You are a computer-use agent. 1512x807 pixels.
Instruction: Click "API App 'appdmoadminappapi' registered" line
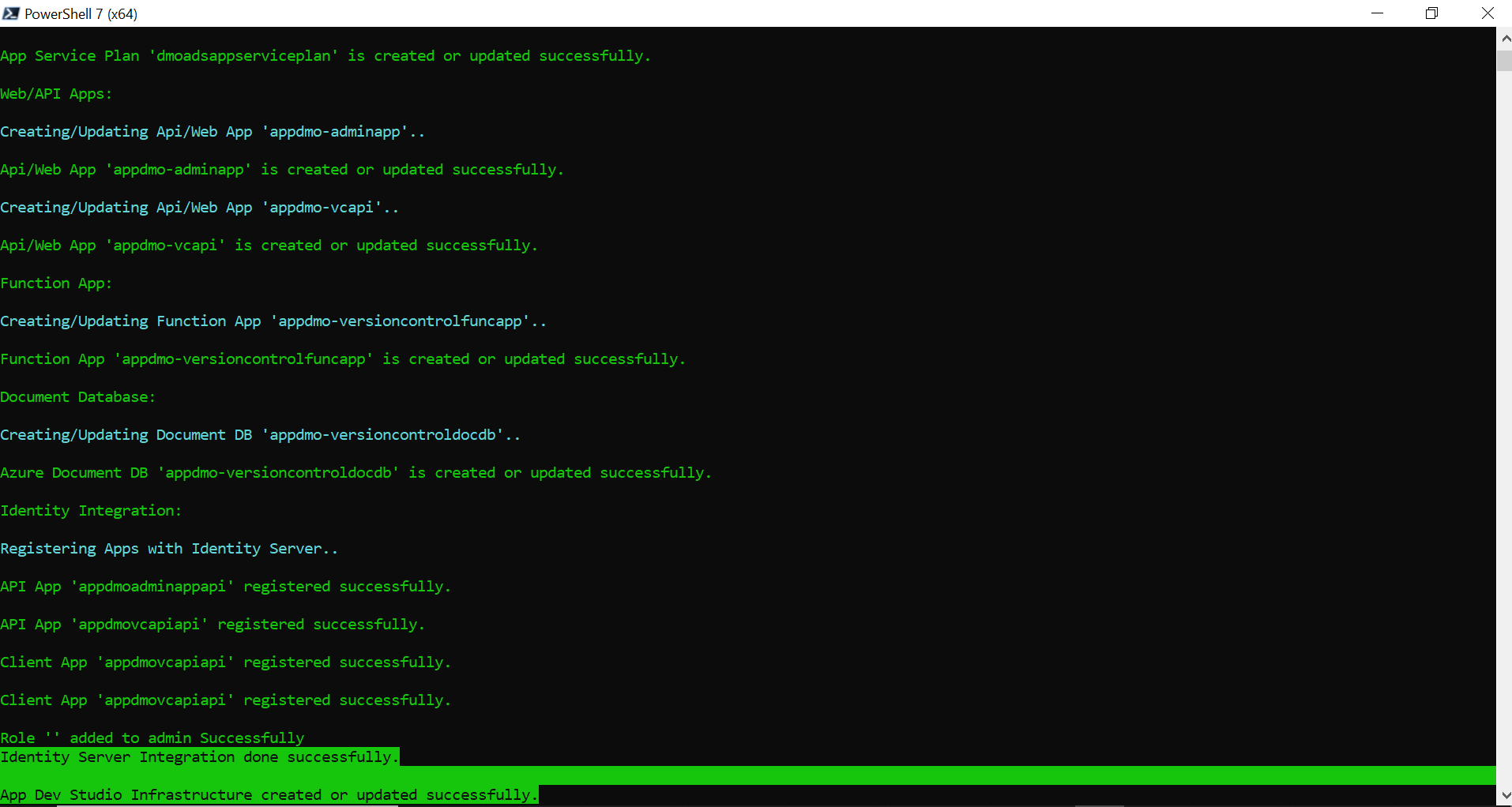click(x=225, y=587)
